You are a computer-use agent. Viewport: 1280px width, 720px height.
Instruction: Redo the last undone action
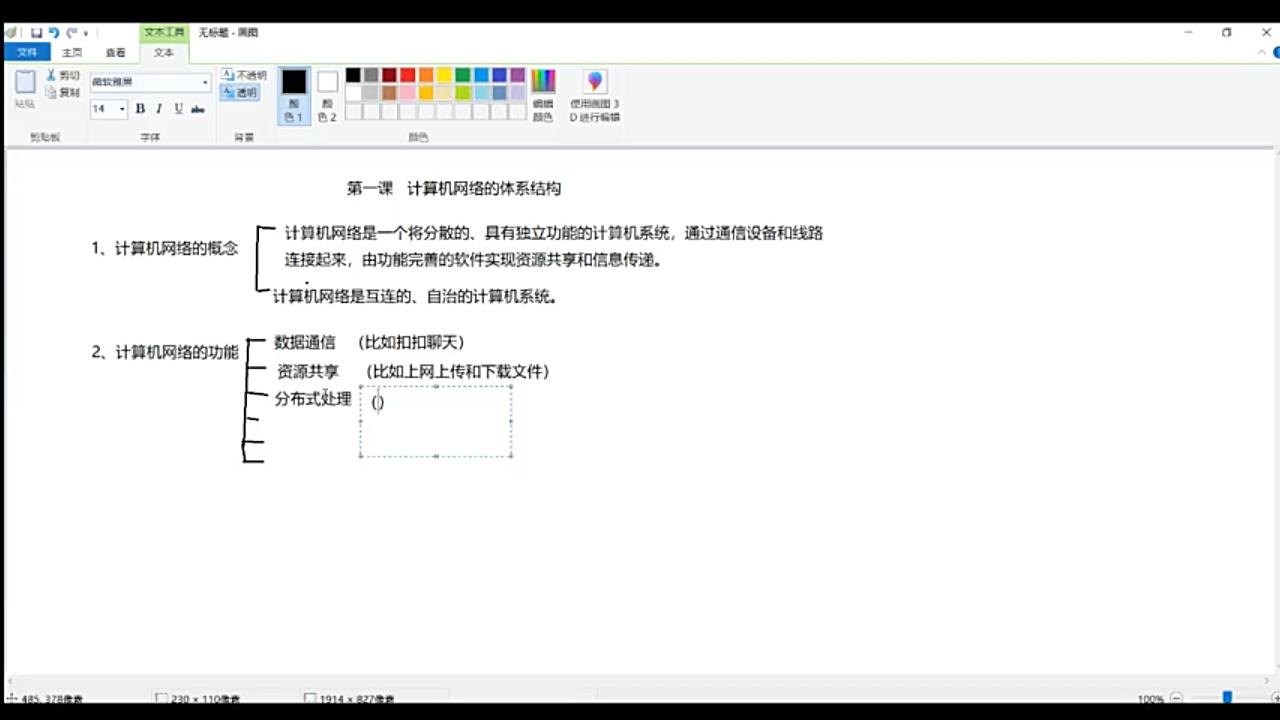click(x=71, y=32)
